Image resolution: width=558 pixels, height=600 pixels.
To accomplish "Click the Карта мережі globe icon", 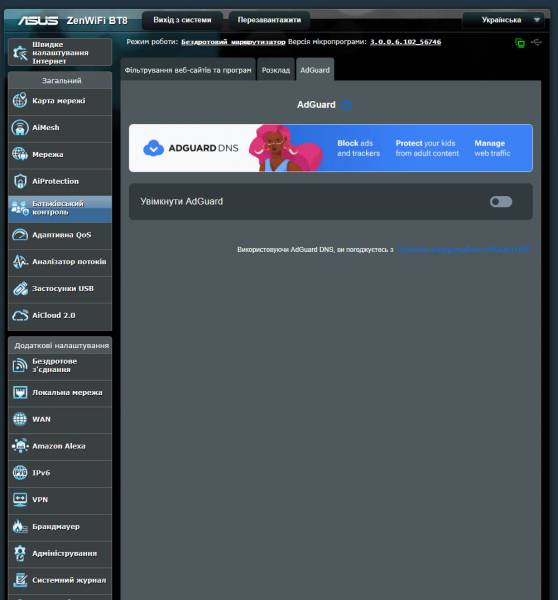I will click(x=20, y=101).
